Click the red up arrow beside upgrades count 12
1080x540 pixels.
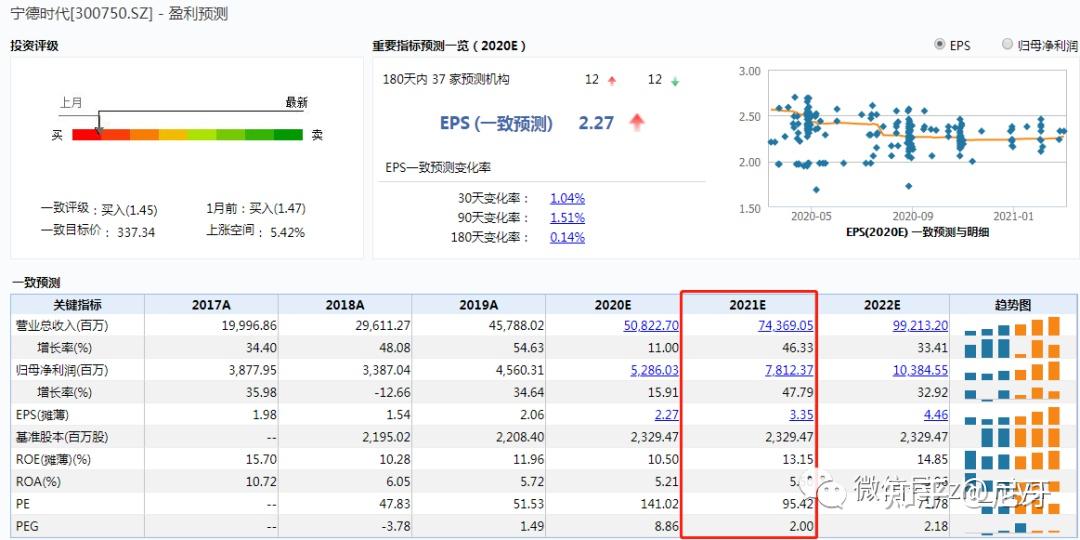point(612,81)
